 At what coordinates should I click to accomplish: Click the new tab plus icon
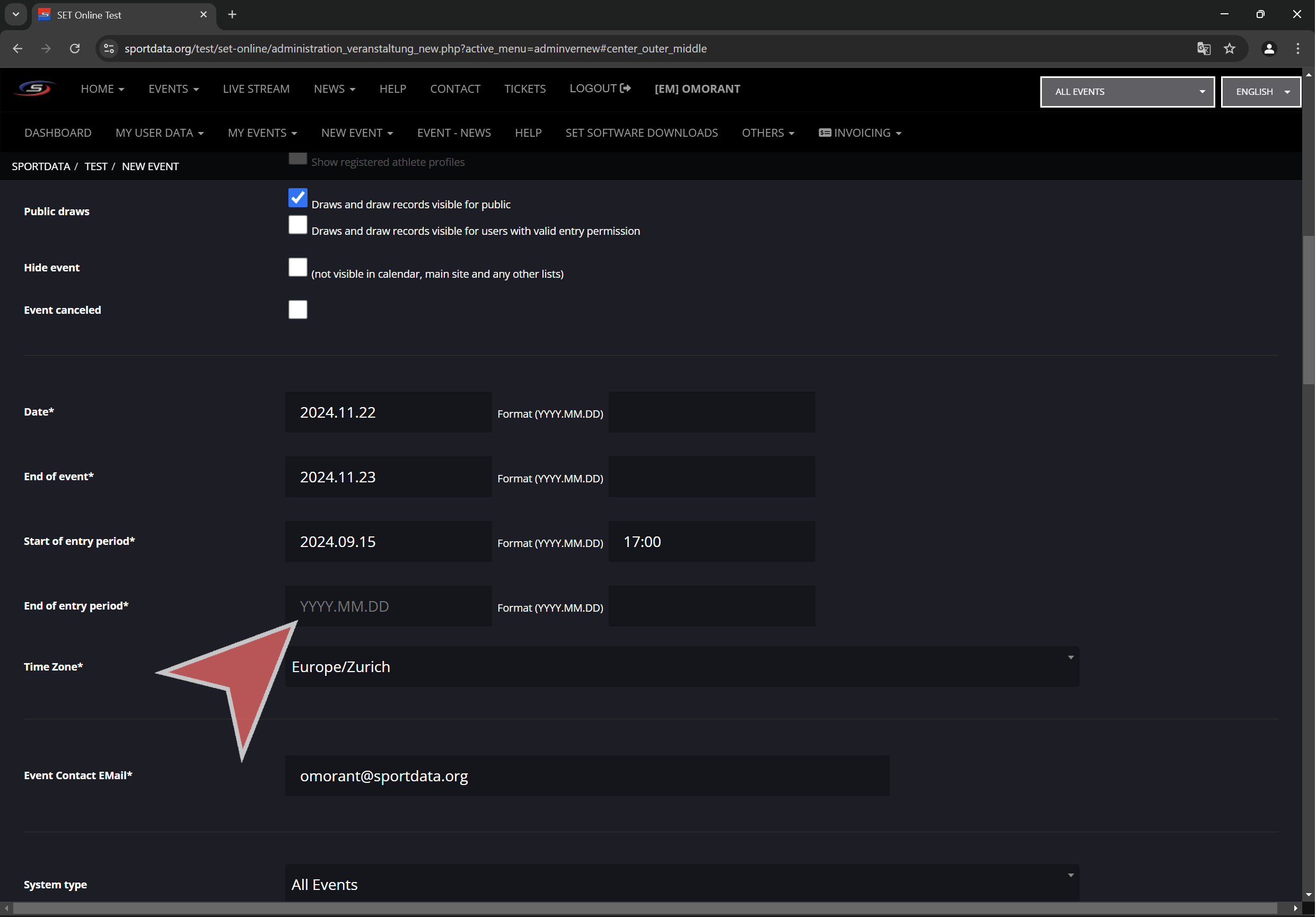pos(232,15)
